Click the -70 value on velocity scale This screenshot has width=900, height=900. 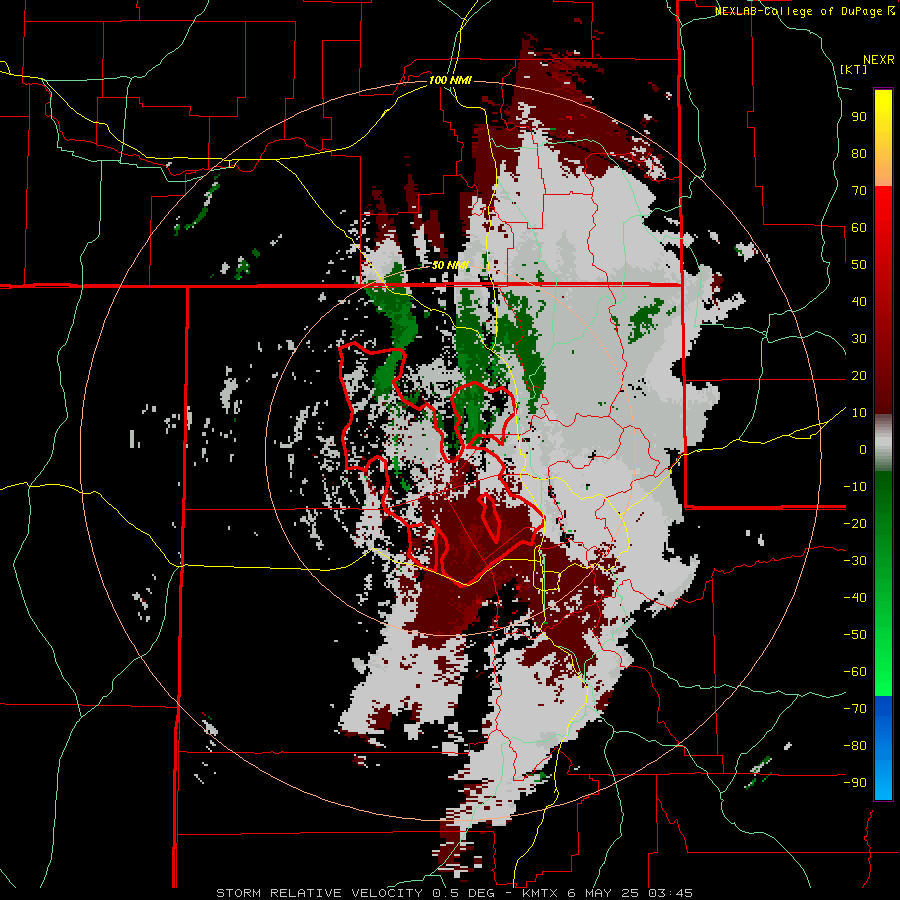[x=855, y=709]
